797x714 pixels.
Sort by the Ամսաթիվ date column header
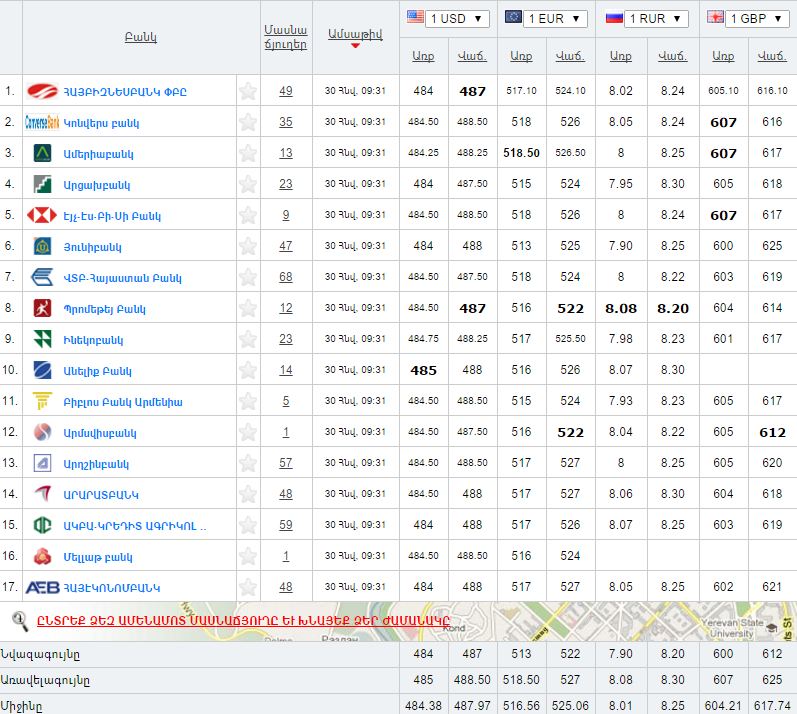coord(355,34)
